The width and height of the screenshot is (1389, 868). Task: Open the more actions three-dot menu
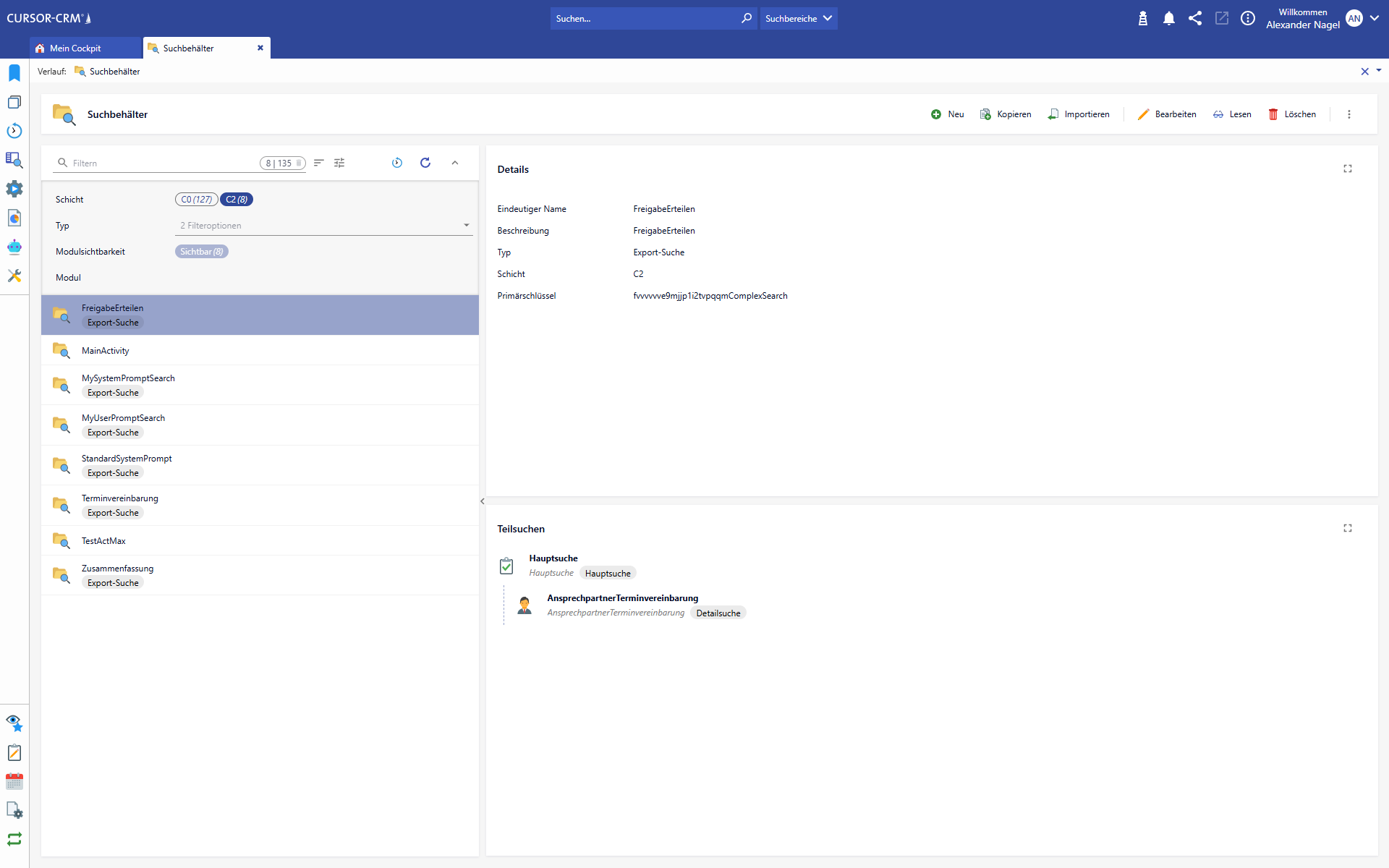coord(1349,114)
